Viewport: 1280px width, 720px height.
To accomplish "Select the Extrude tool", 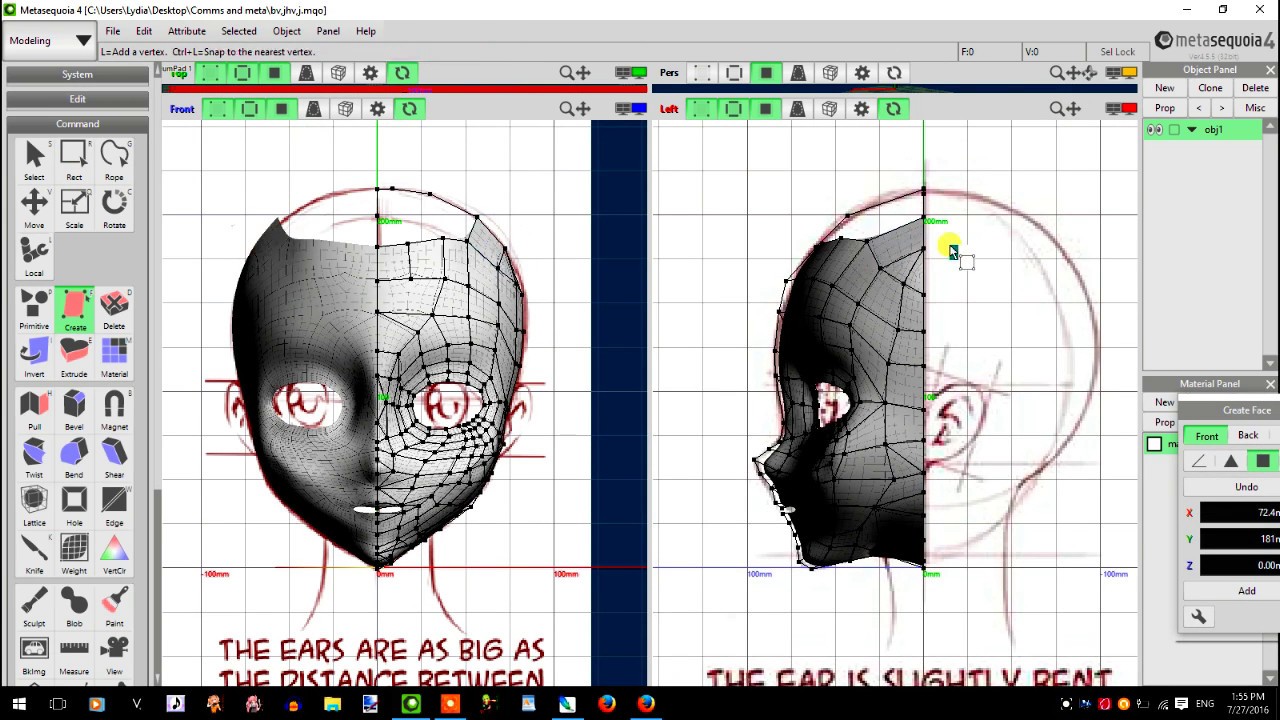I will (74, 357).
